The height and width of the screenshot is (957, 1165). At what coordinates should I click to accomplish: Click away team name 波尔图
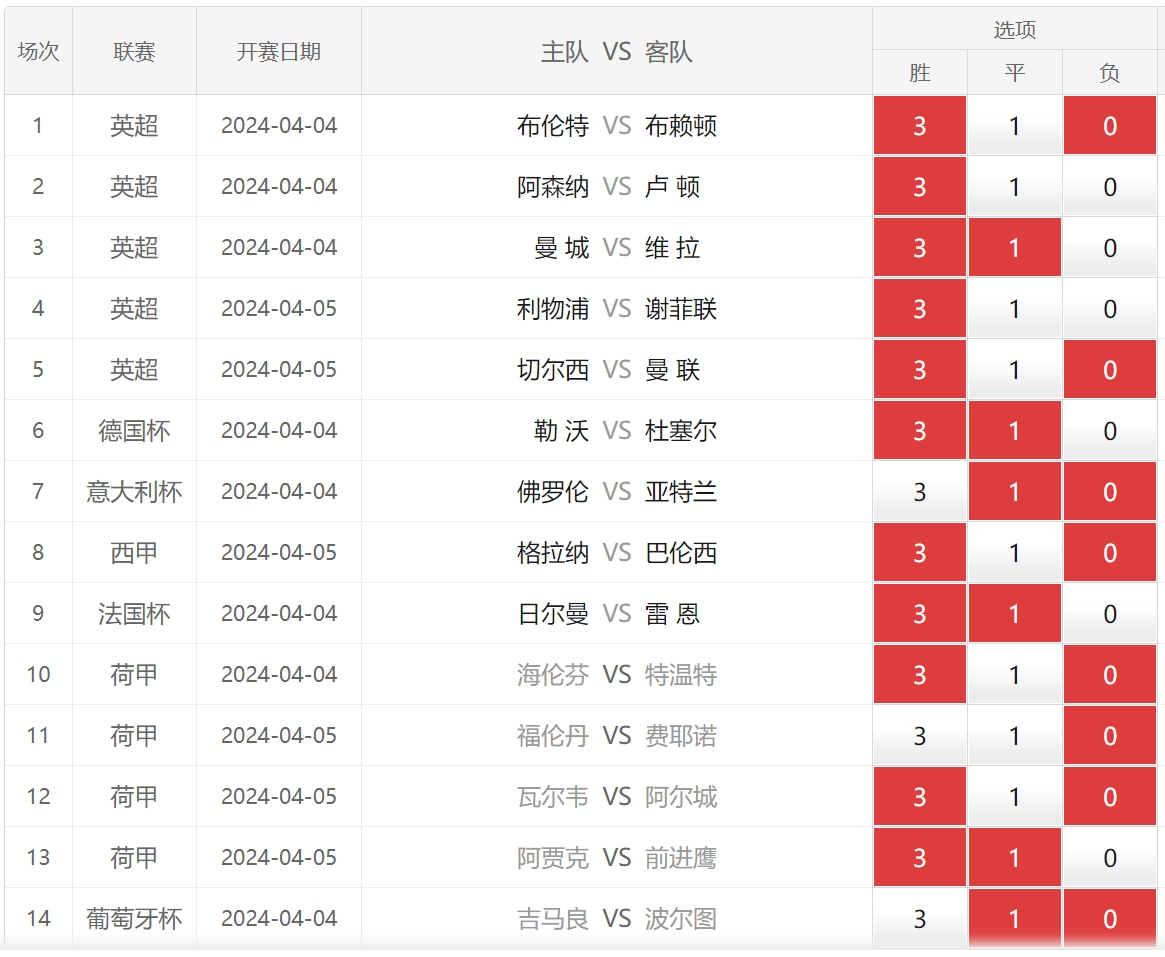pos(681,918)
